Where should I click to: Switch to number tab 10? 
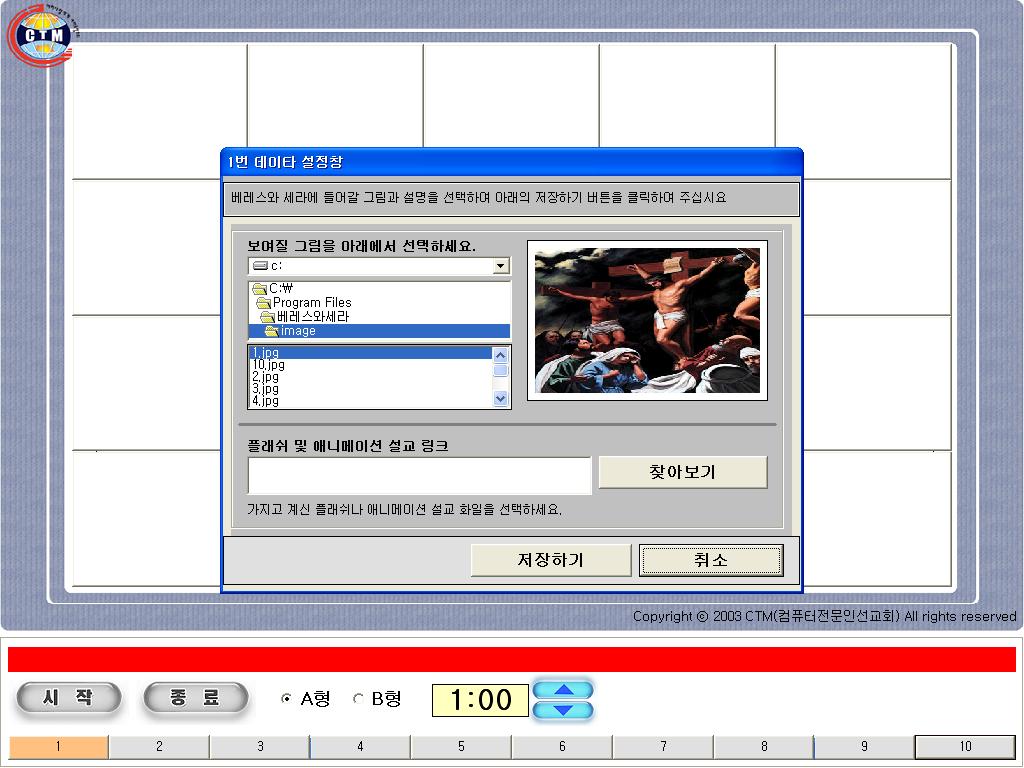(965, 746)
